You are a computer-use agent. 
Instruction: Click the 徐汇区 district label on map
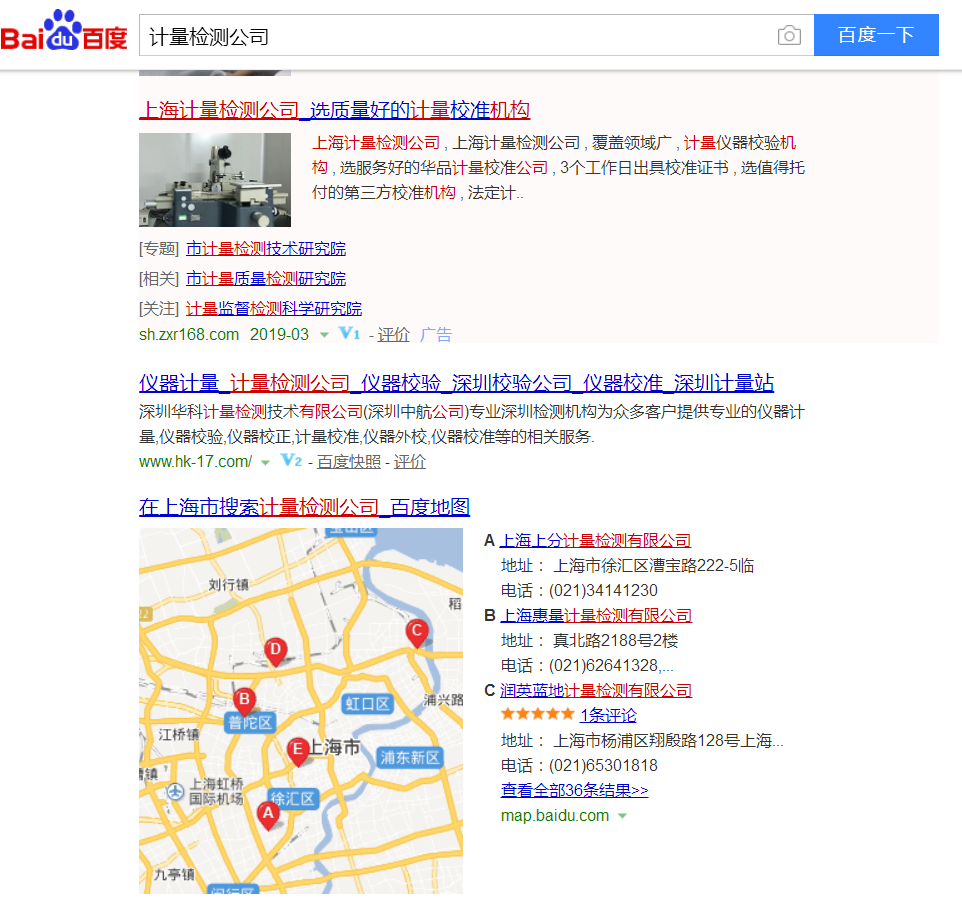click(x=293, y=799)
